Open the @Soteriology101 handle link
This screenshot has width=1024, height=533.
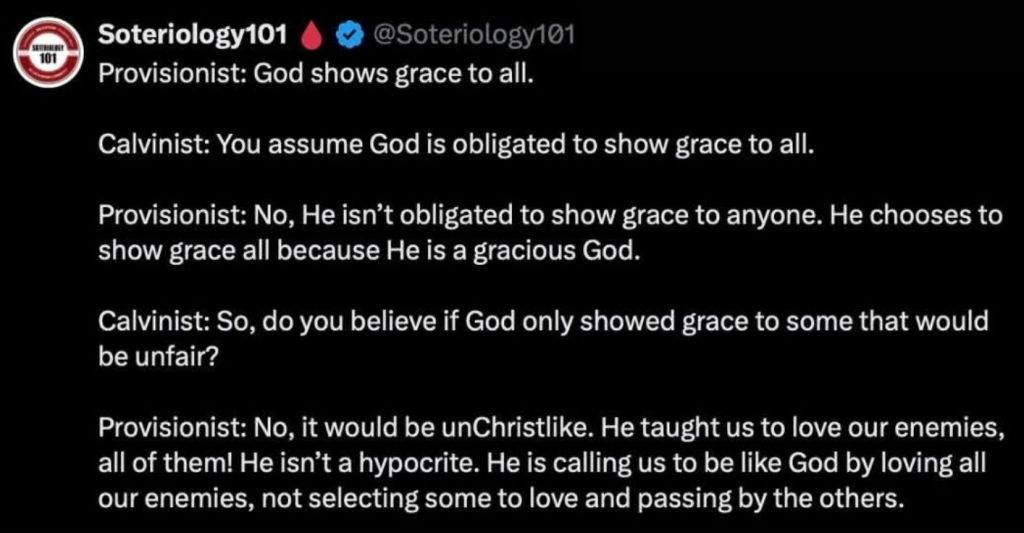coord(472,35)
